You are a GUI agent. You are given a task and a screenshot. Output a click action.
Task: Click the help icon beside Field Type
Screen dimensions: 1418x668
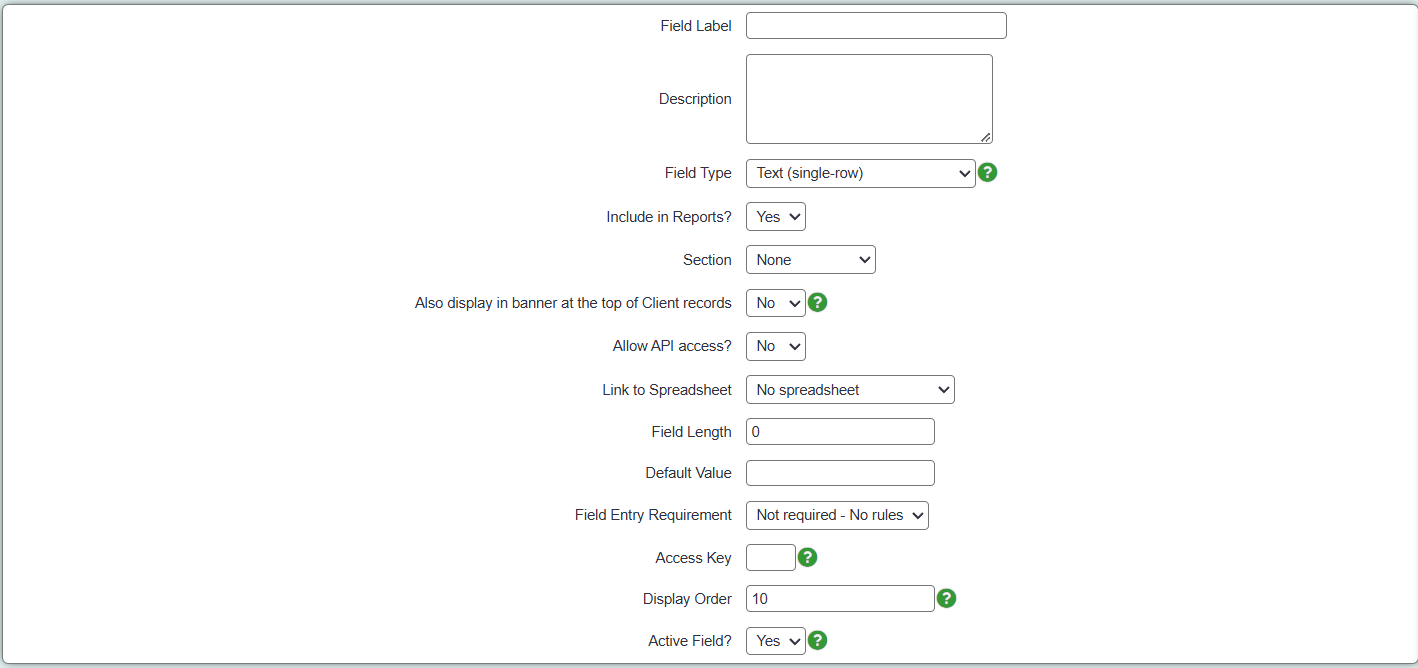point(987,172)
